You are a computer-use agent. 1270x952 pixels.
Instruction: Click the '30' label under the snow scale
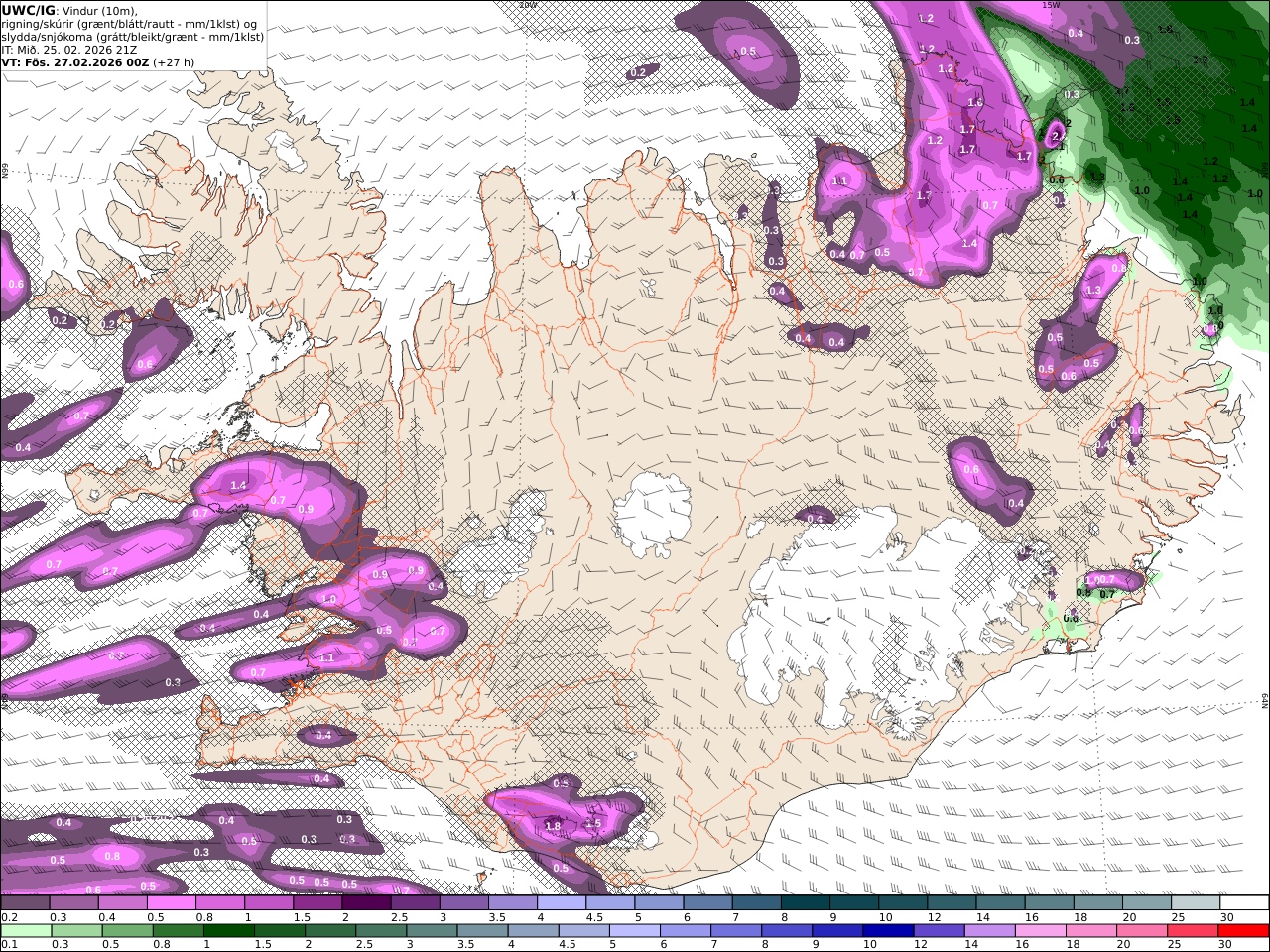1225,917
